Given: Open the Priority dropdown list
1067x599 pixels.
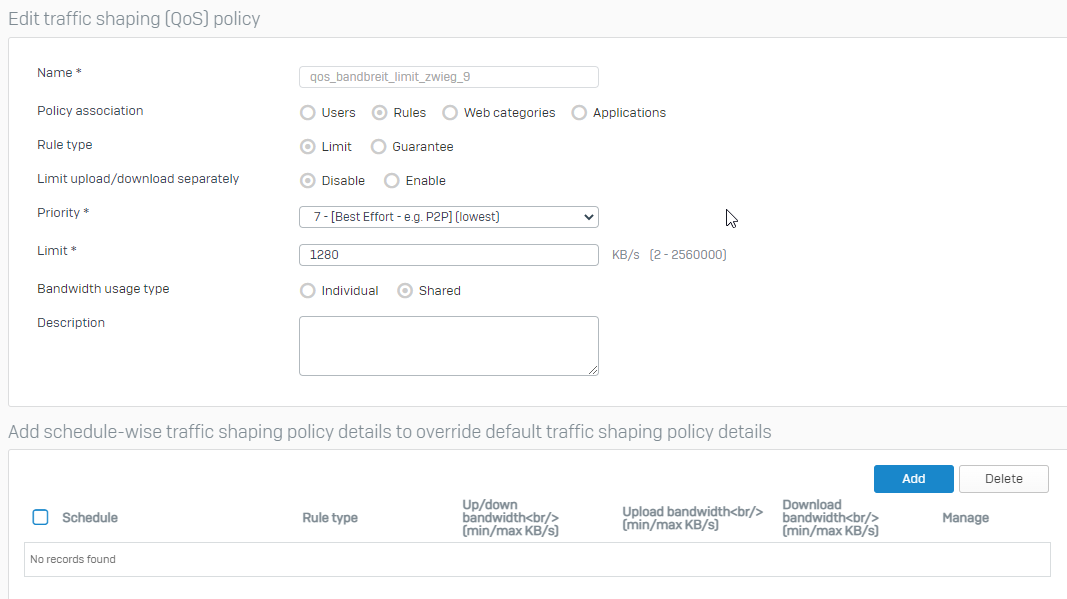Looking at the screenshot, I should click(448, 217).
